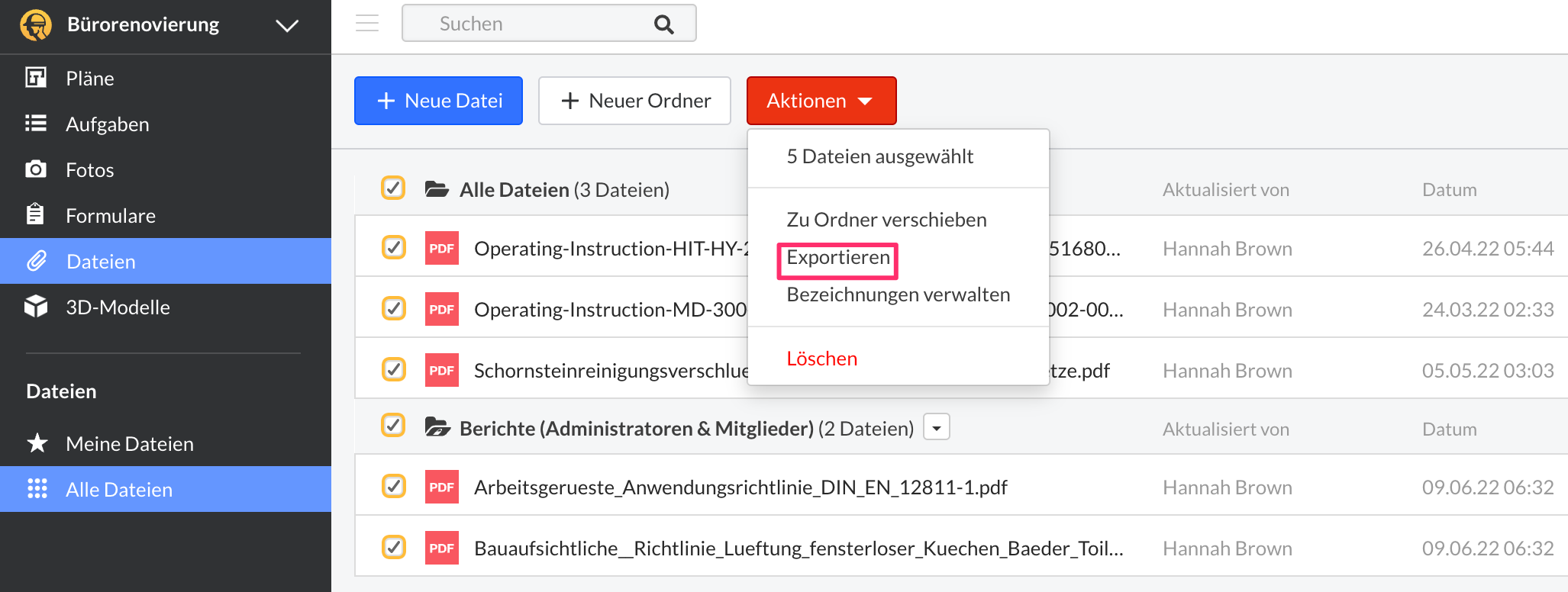Click 5 Dateien ausgewählt menu header

click(879, 156)
